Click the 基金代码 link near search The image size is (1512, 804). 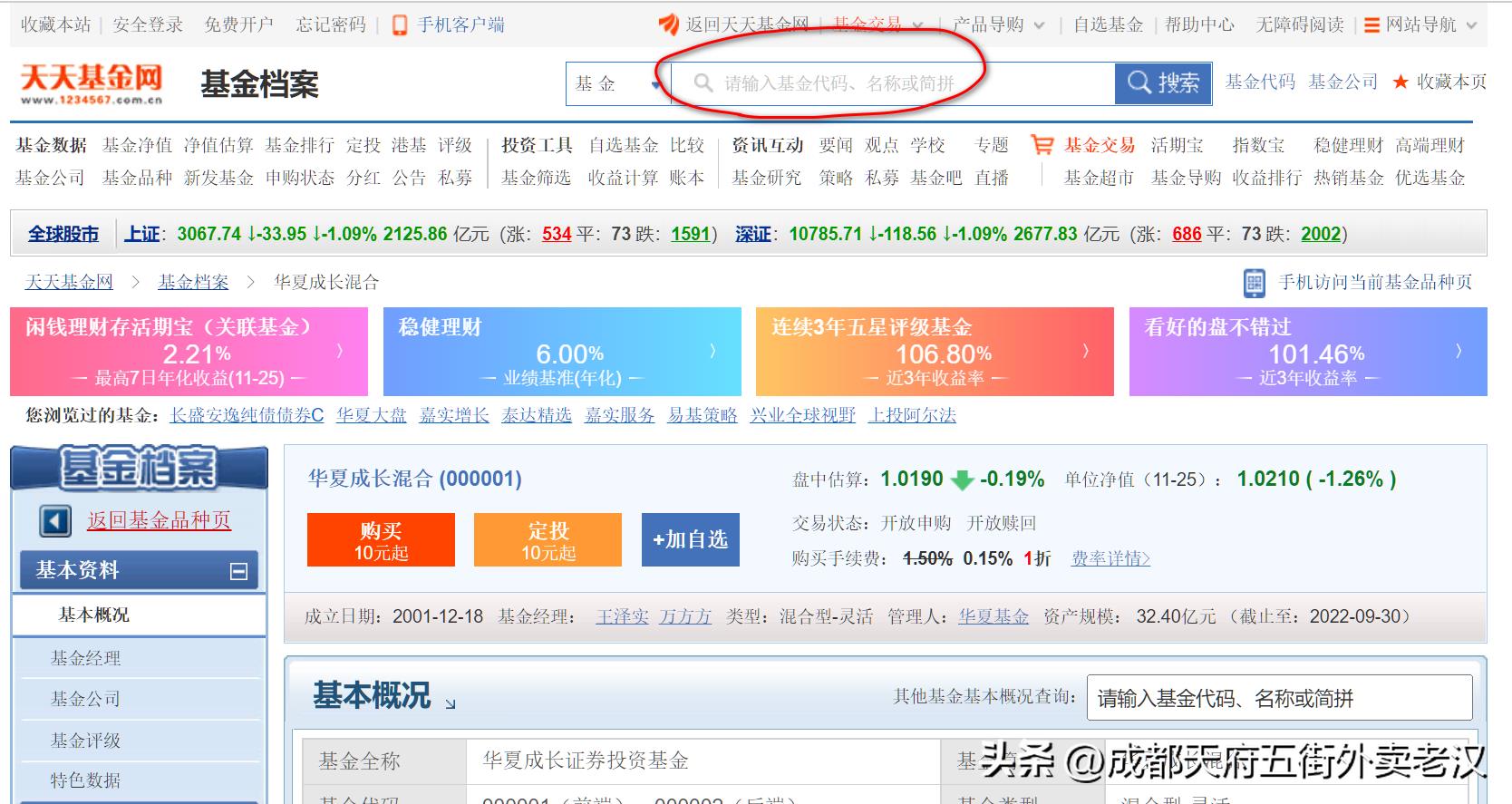(1260, 82)
